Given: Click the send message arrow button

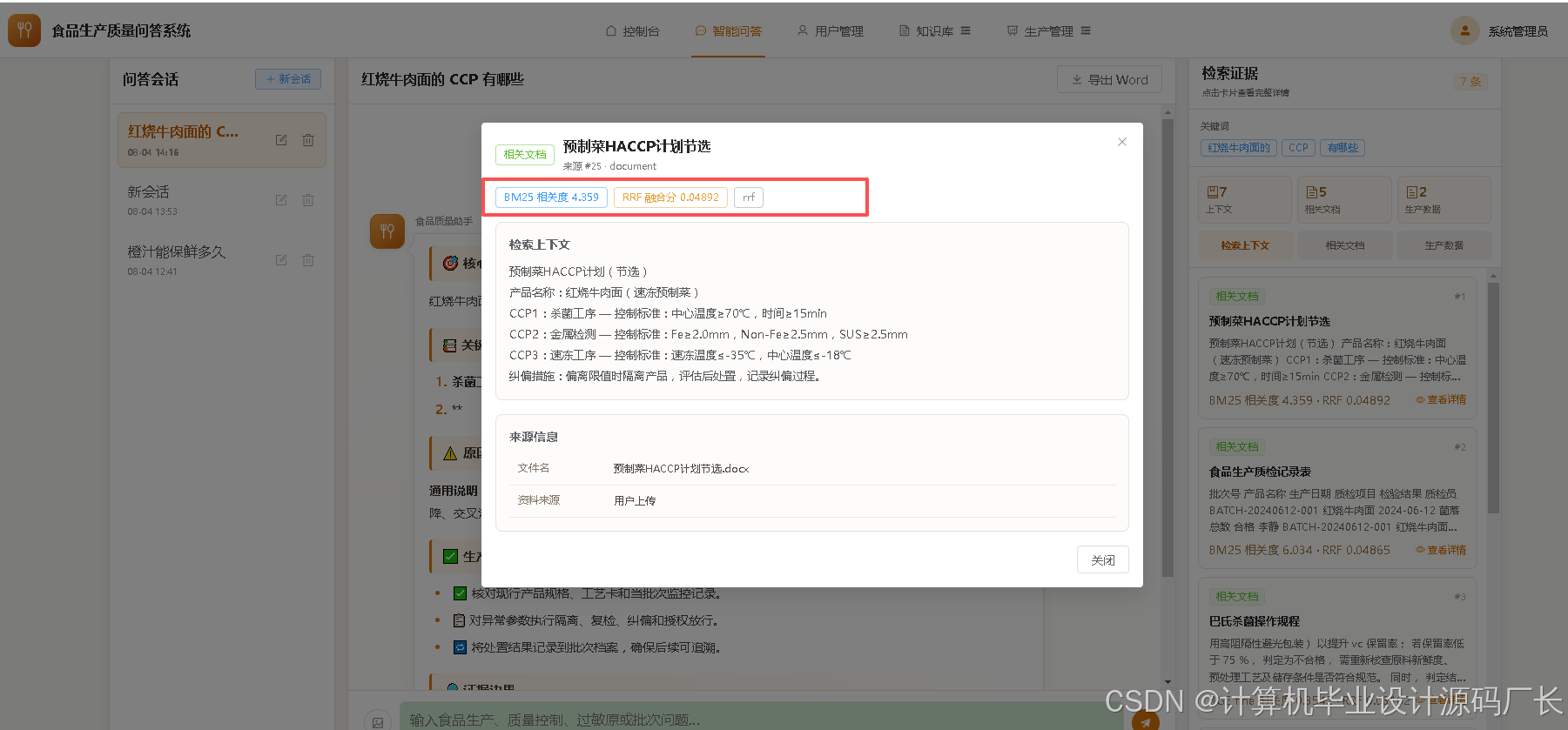Looking at the screenshot, I should tap(1146, 721).
